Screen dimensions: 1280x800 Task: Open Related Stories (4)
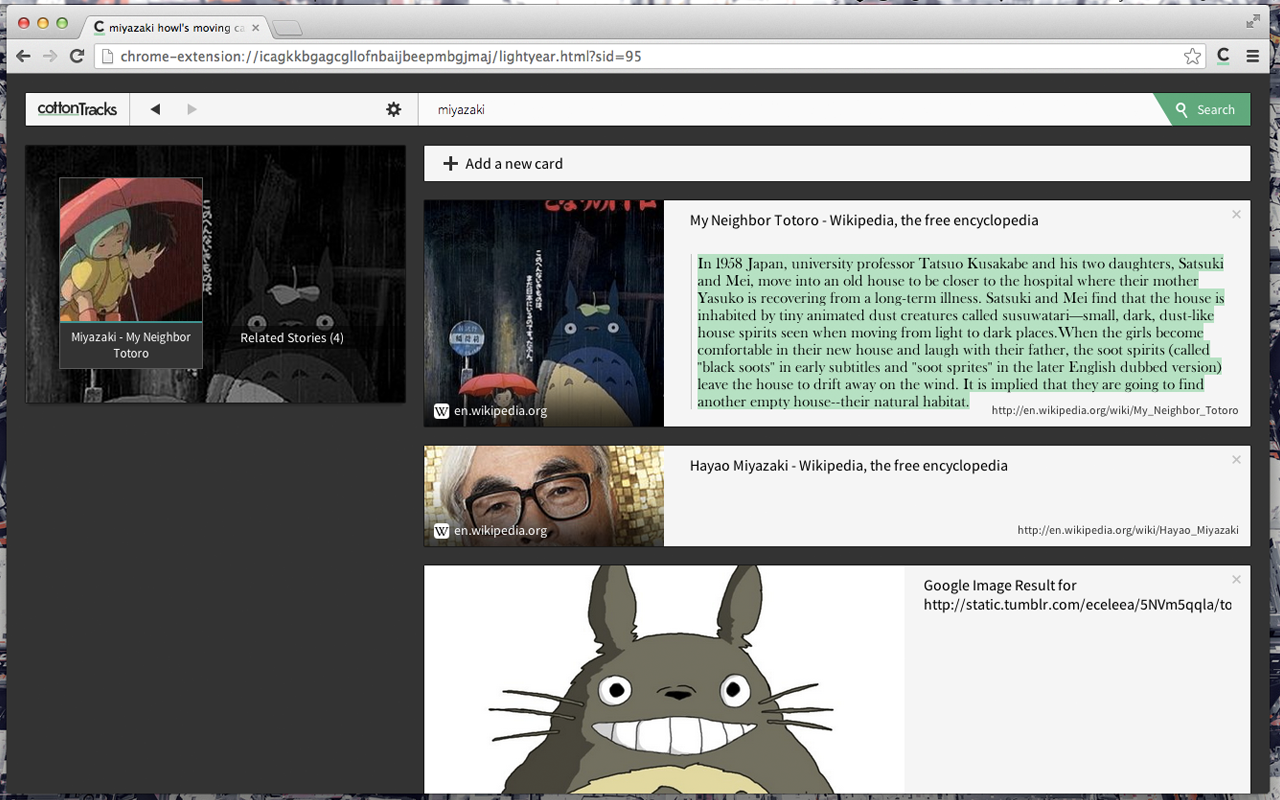pyautogui.click(x=292, y=338)
